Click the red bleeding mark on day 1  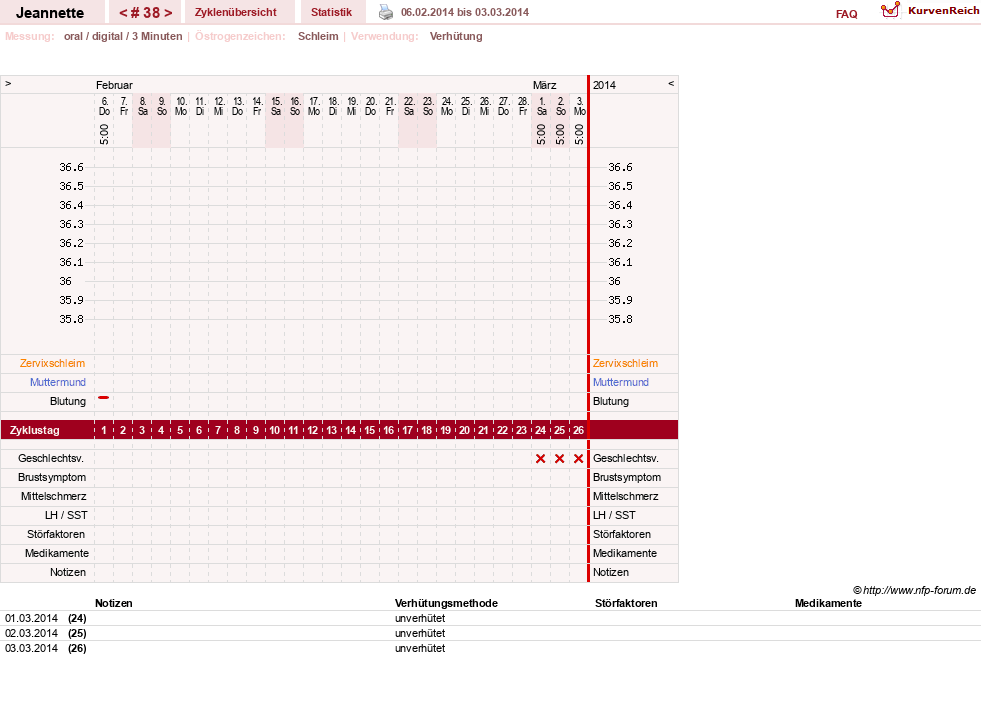tap(104, 397)
